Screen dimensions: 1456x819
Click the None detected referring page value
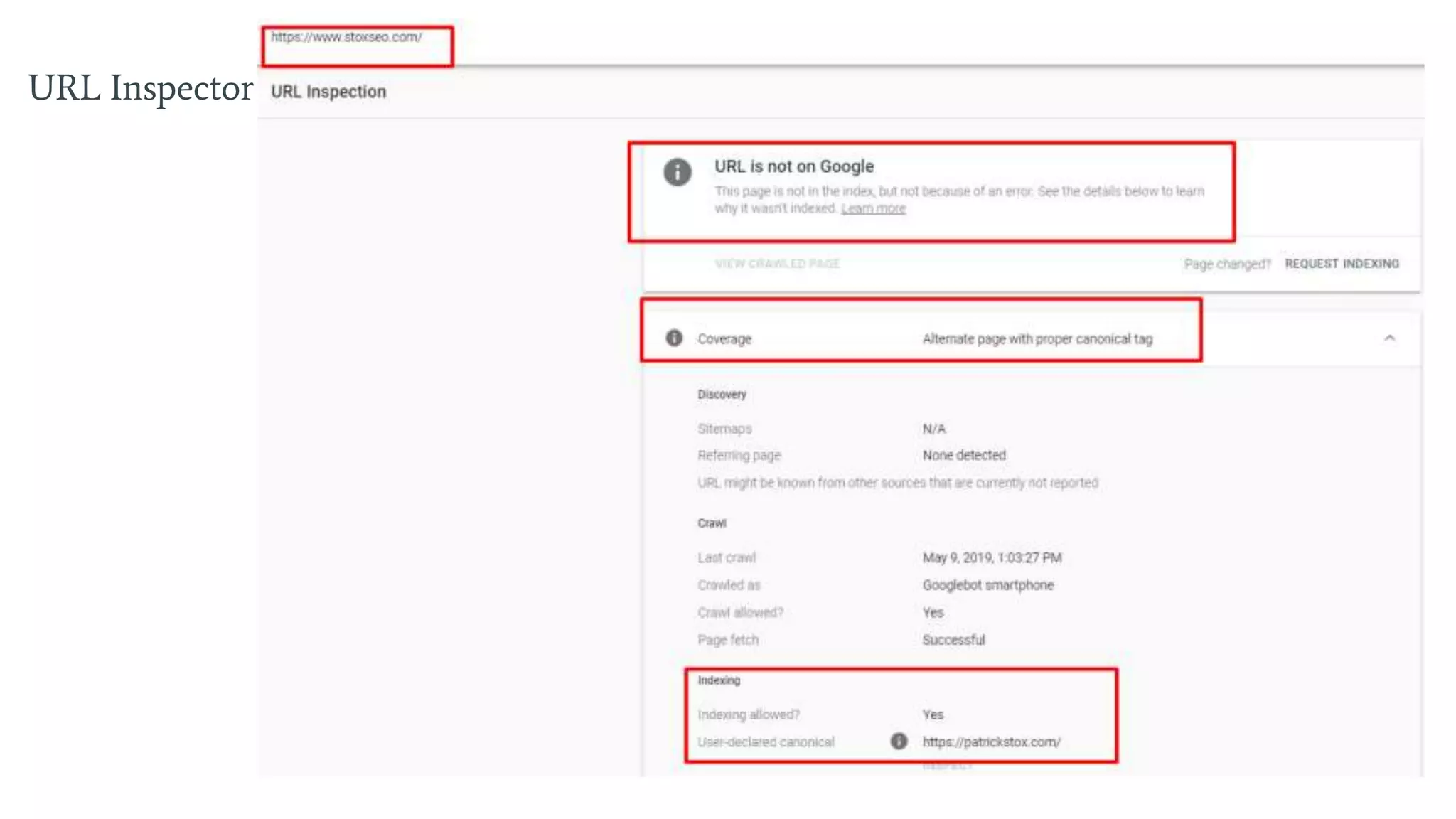964,455
